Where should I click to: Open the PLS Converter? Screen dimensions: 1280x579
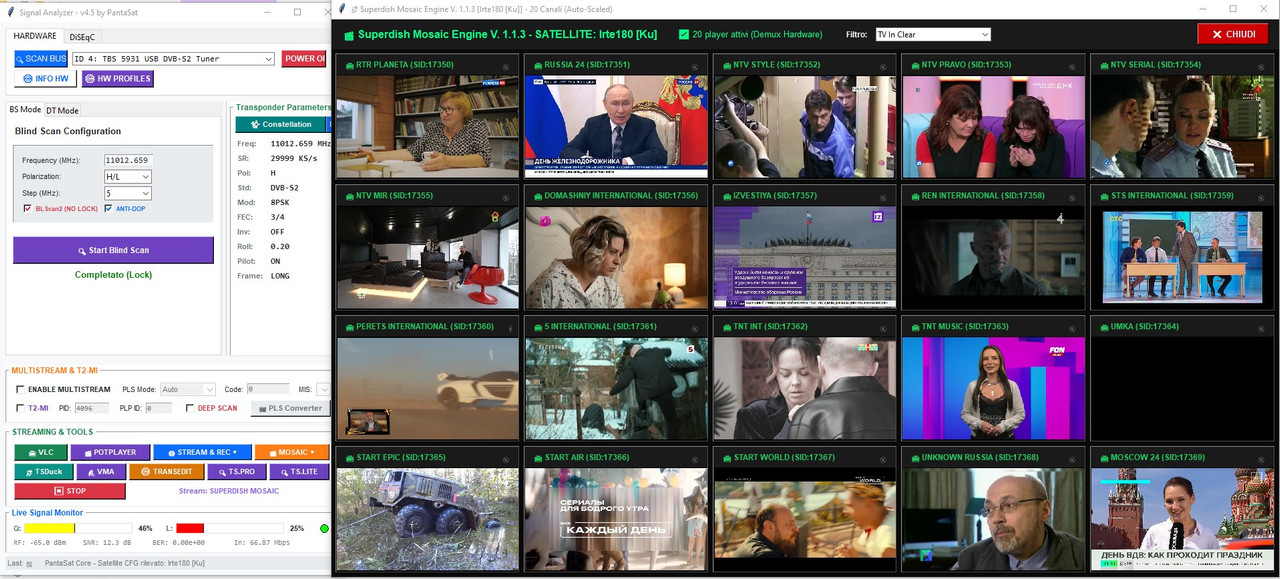290,408
